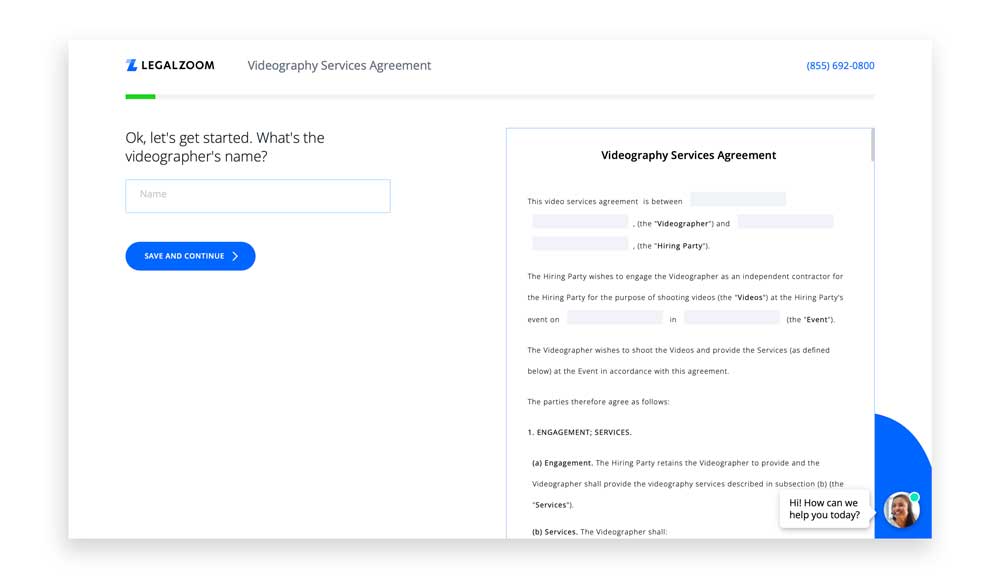Call the (855) 692-0800 phone link
1000x578 pixels.
[x=840, y=66]
